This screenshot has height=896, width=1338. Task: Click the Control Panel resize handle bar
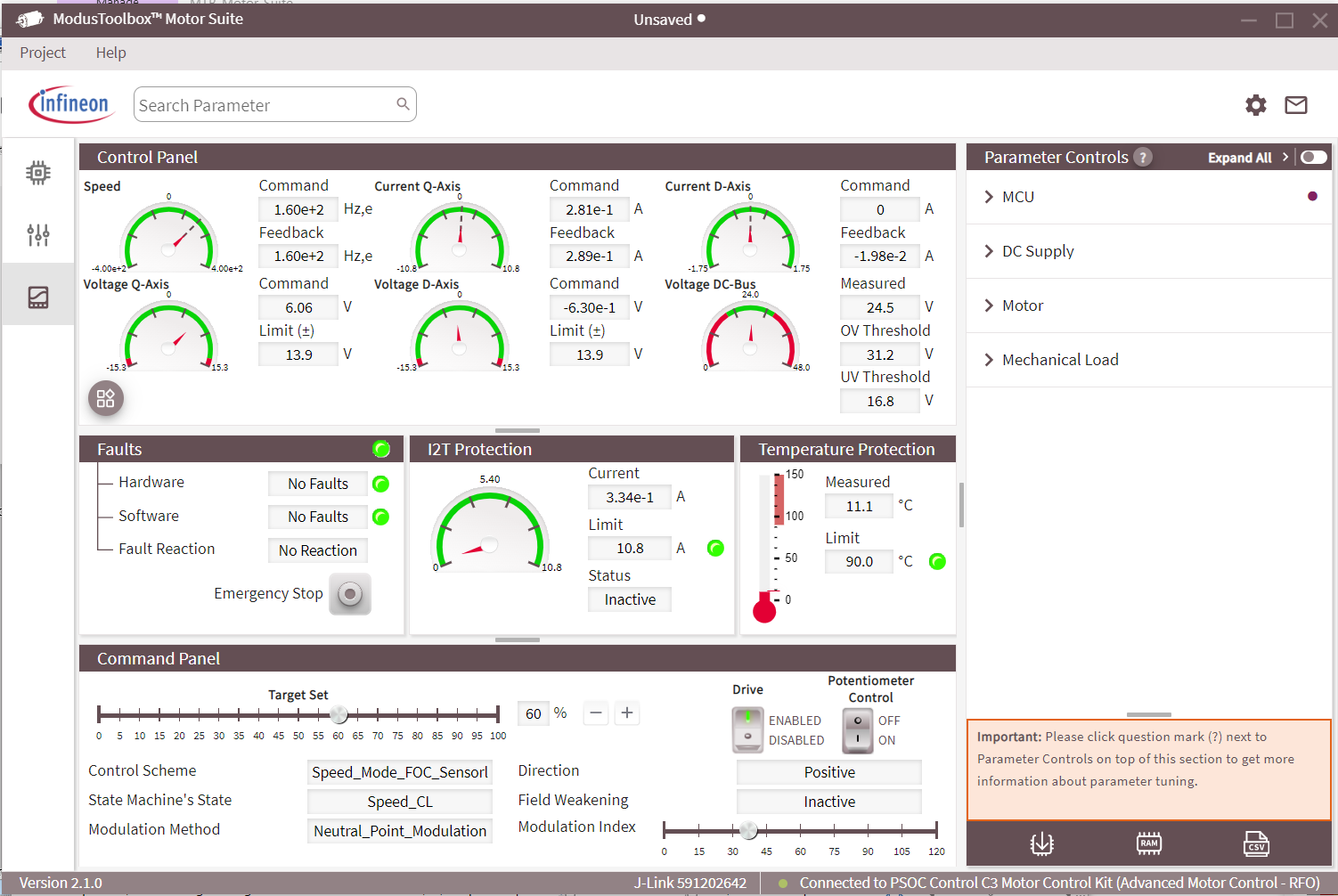[x=518, y=430]
